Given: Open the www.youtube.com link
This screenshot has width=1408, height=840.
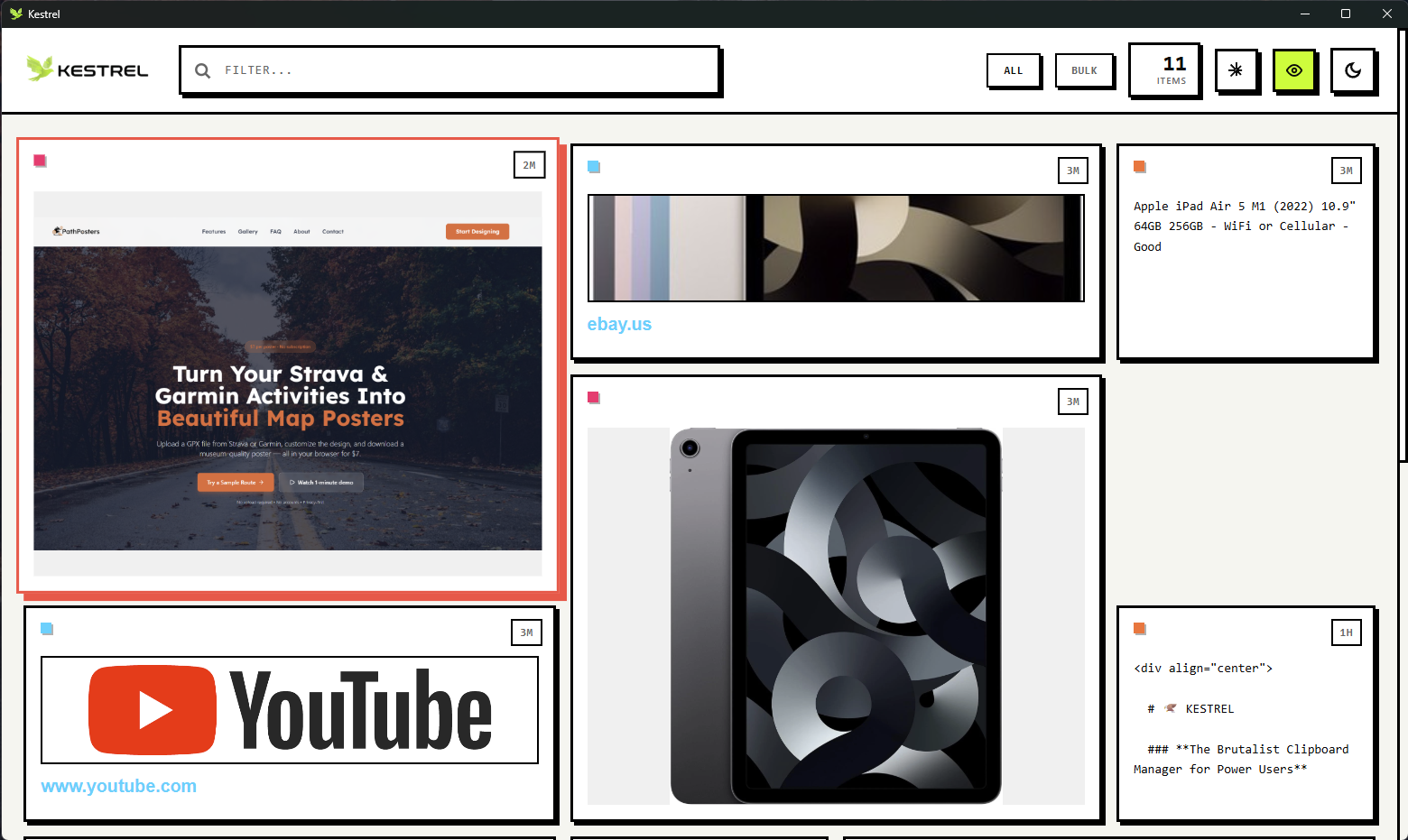Looking at the screenshot, I should [x=118, y=786].
